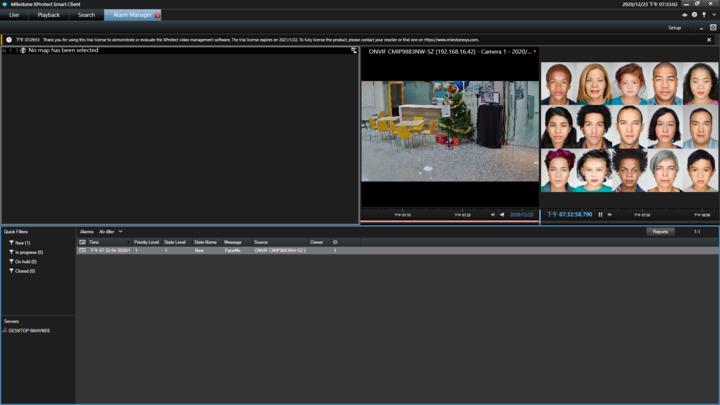720x405 pixels.
Task: Click the Setup button
Action: point(674,28)
